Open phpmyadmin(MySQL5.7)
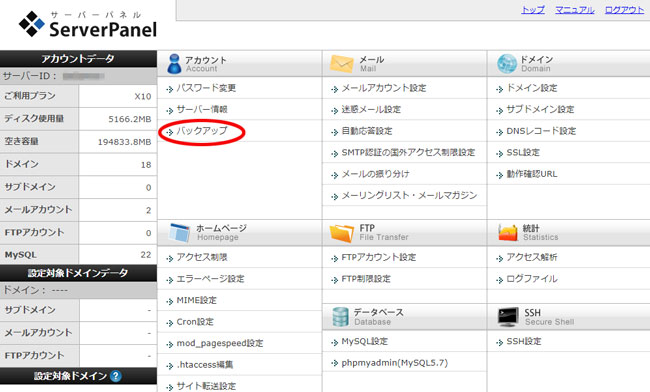The image size is (650, 392). 394,363
